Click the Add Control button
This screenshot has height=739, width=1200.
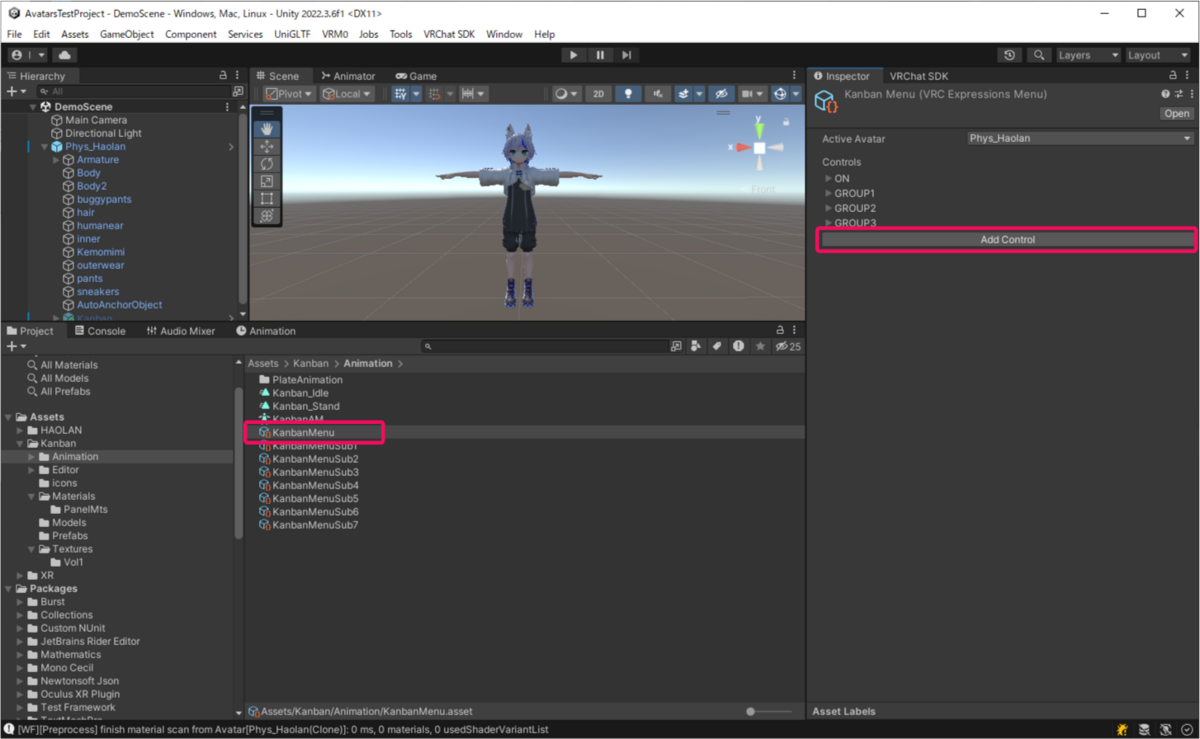[x=1007, y=240]
